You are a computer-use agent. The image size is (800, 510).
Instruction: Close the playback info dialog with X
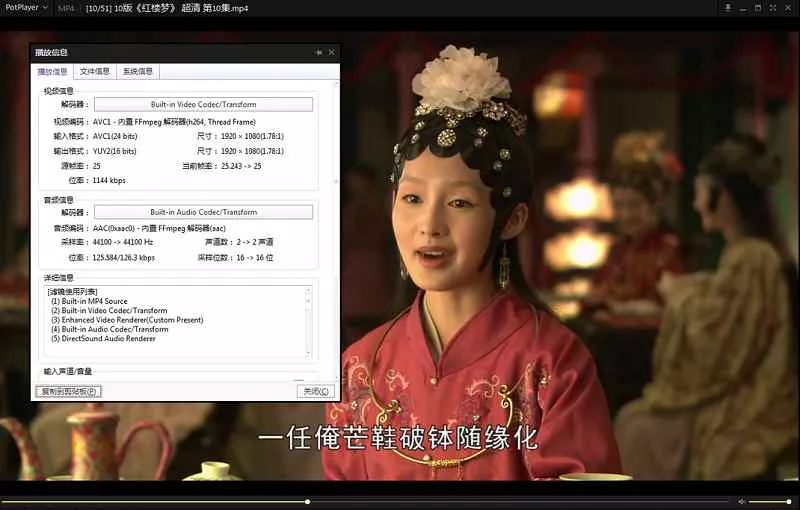tap(331, 52)
